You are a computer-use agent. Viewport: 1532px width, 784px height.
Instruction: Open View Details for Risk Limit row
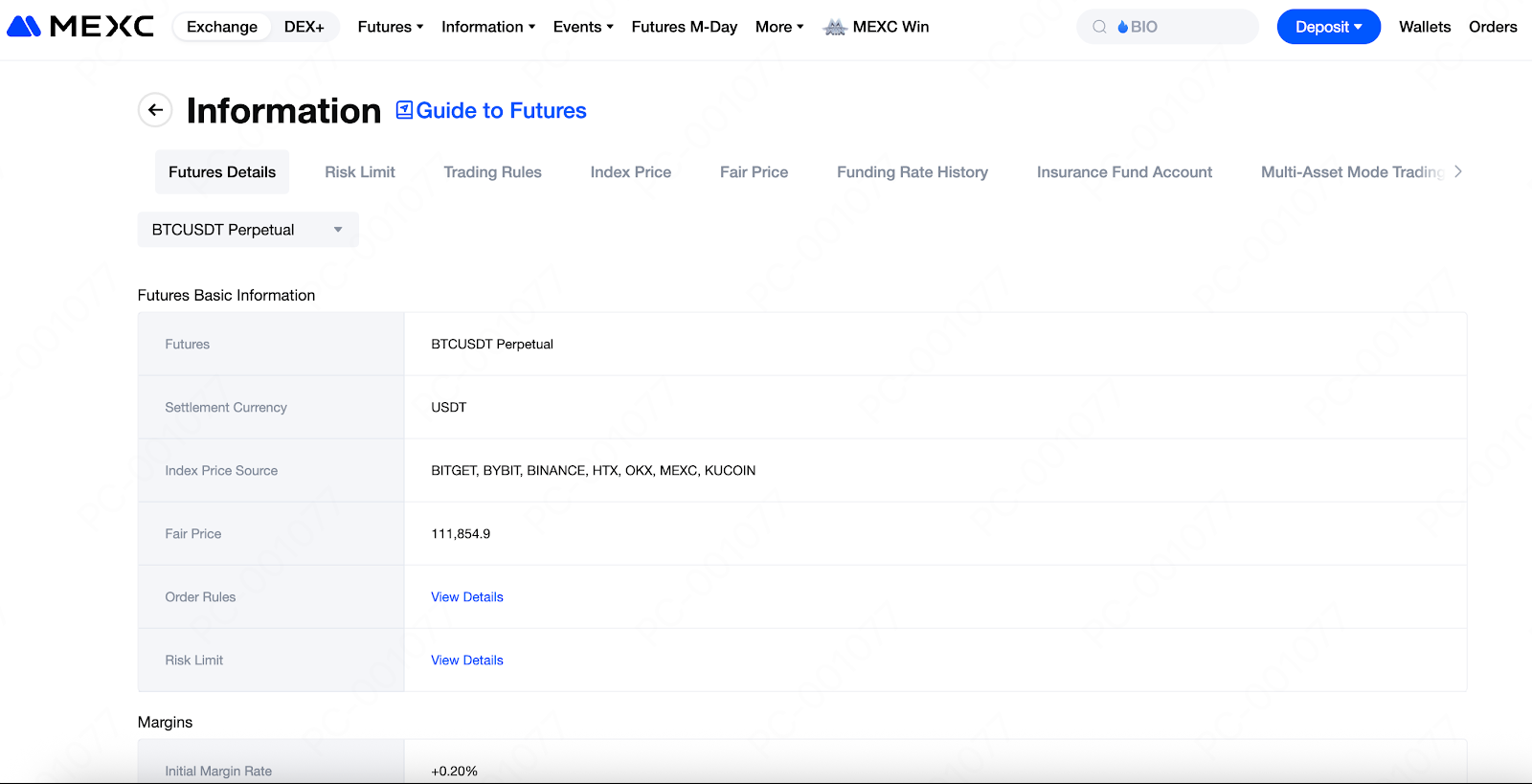tap(467, 661)
